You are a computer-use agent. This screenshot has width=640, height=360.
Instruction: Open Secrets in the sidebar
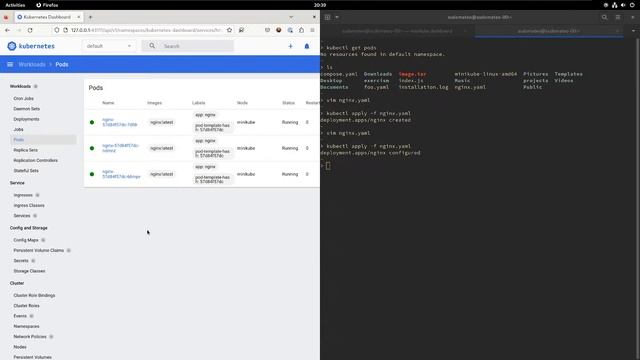tap(21, 260)
